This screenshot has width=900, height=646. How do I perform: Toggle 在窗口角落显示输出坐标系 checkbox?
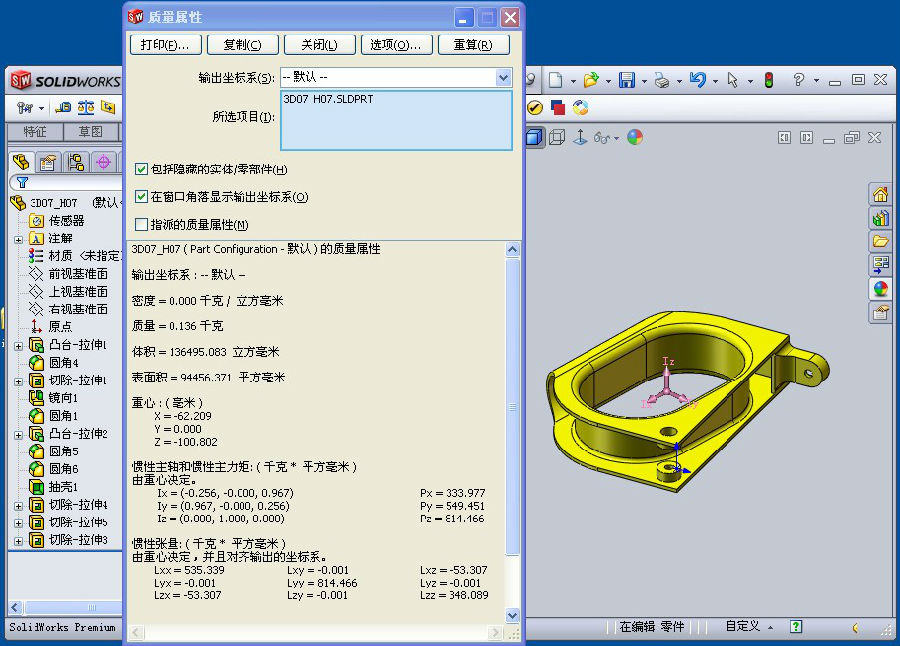141,197
